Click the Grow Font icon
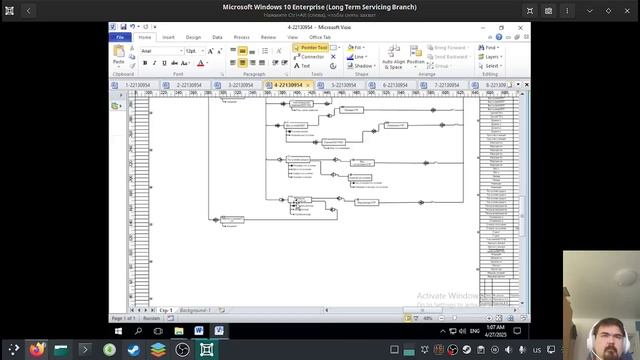 pos(211,51)
